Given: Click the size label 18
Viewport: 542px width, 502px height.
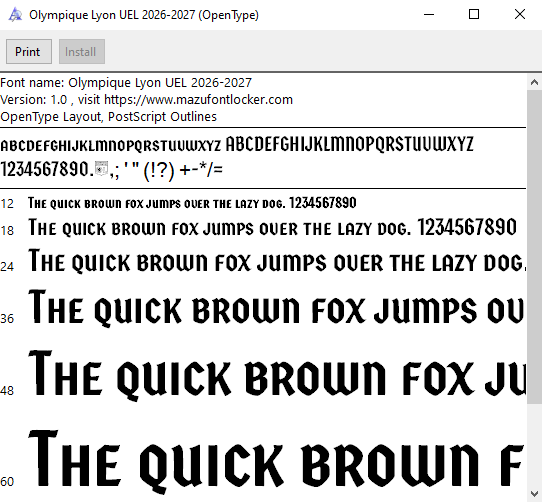Looking at the screenshot, I should point(7,230).
